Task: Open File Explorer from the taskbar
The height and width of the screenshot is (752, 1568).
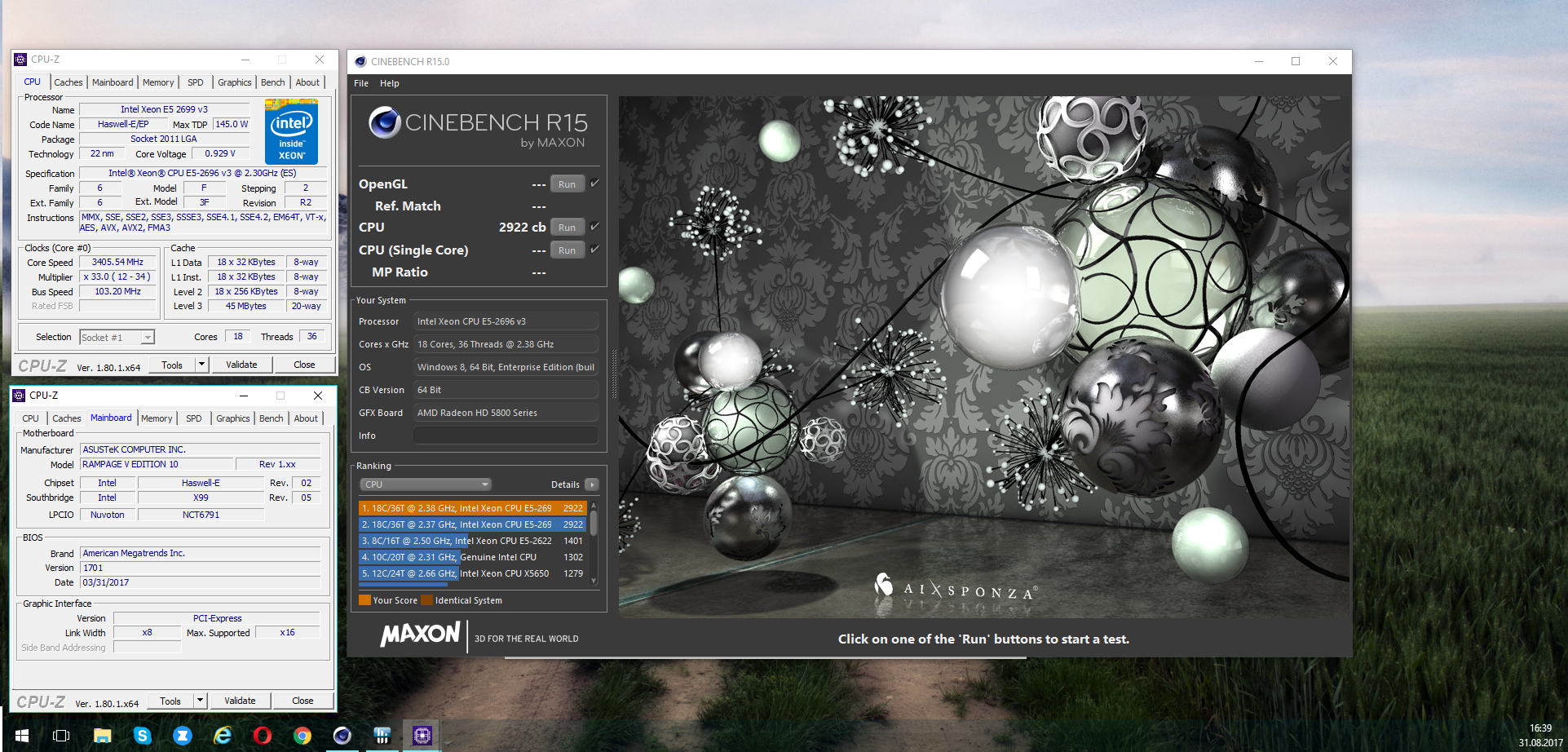Action: [x=102, y=736]
